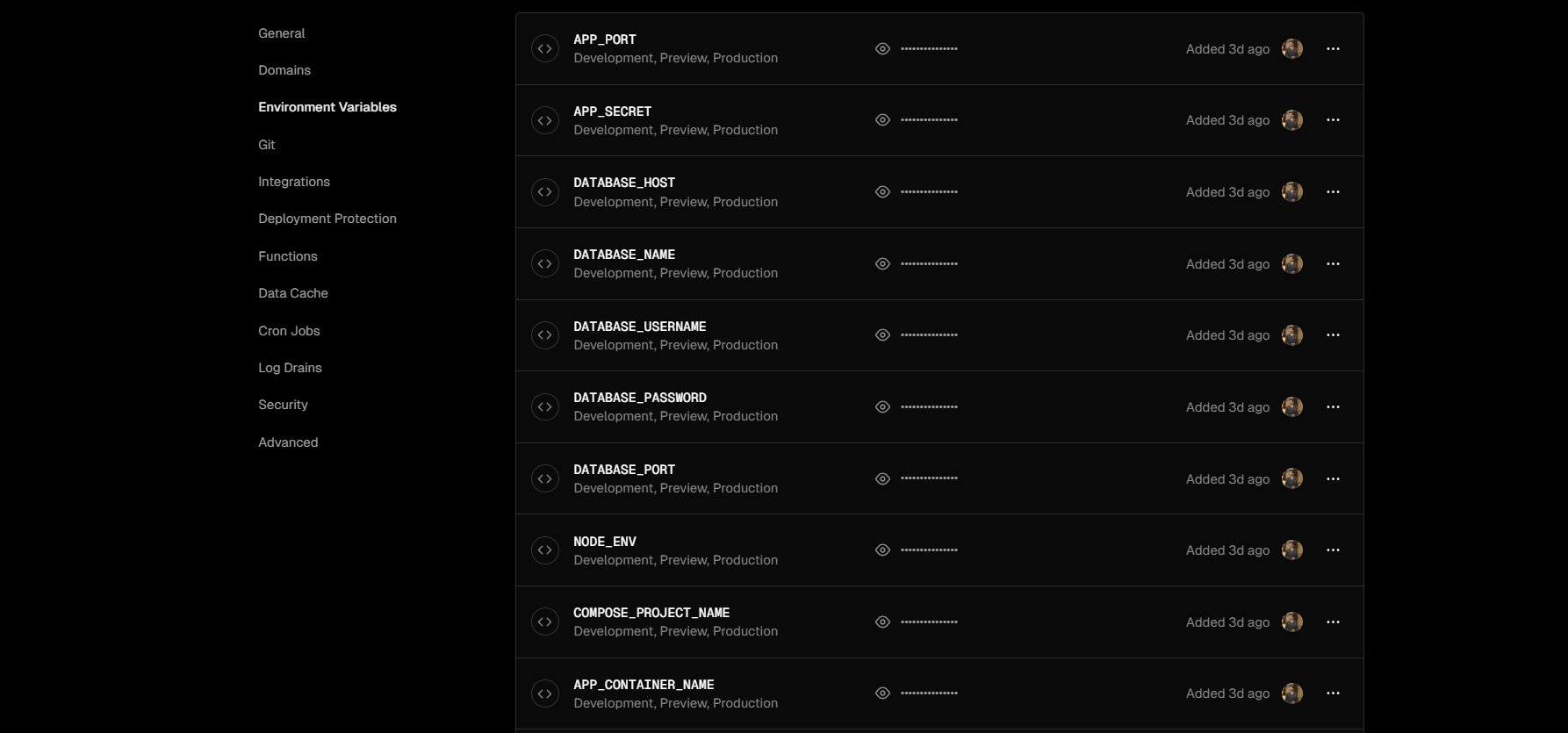Screen dimensions: 1568x733
Task: Click the code icon next to DATABASE_HOST
Action: [544, 192]
